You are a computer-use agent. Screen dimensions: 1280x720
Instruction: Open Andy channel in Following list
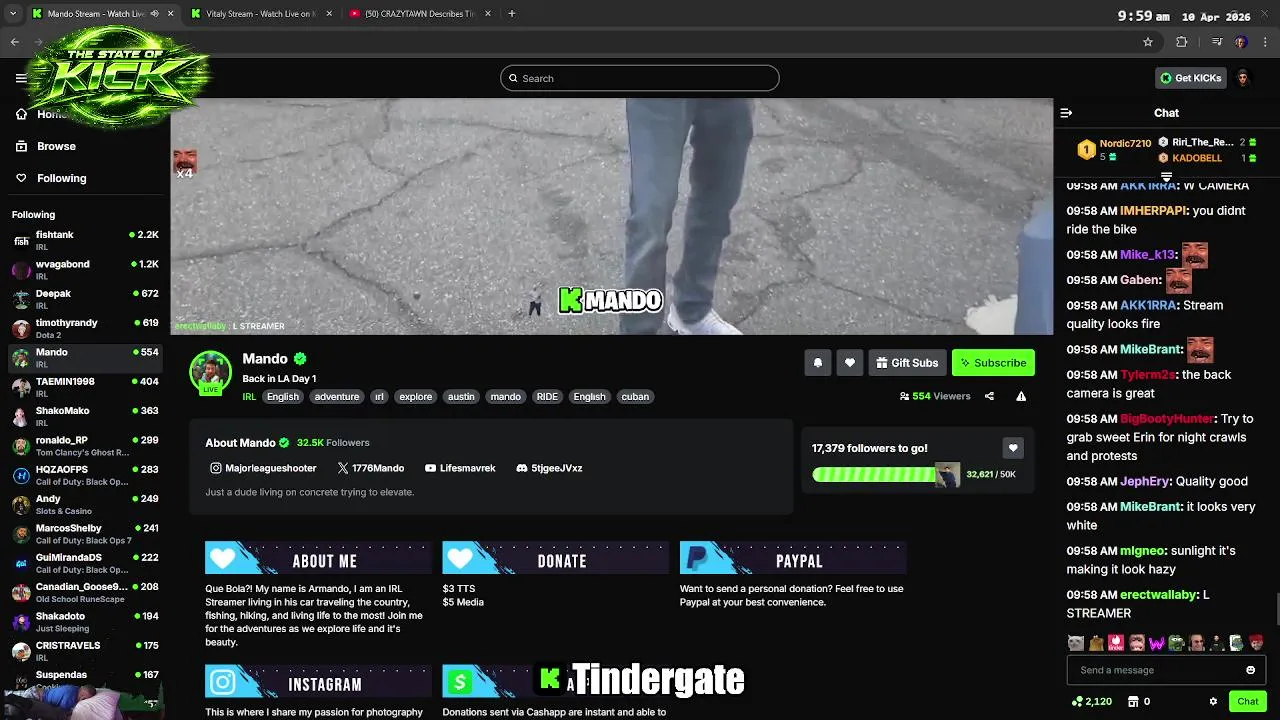coord(85,504)
